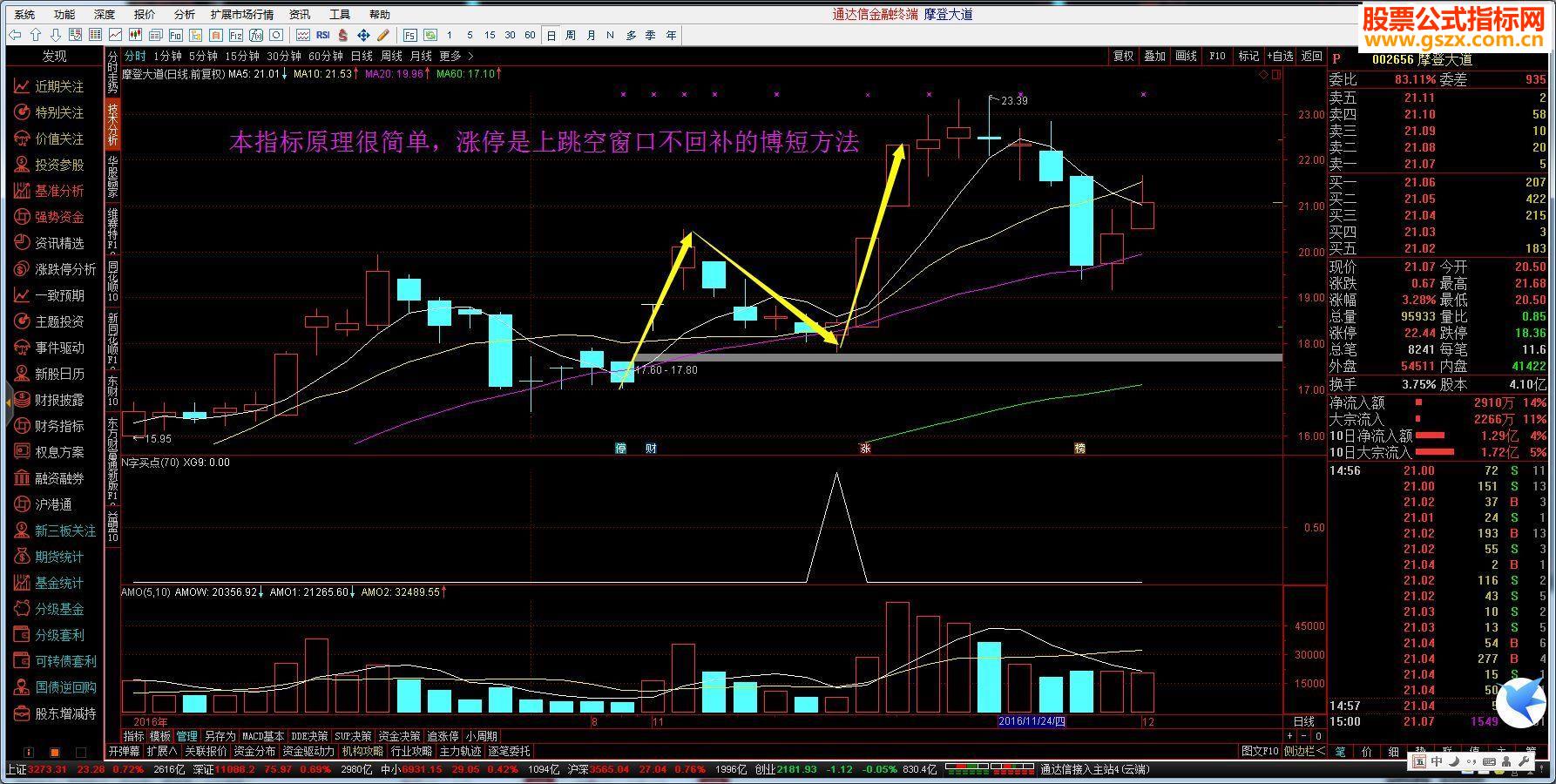Select the 周 weekly period toolbar toggle

click(x=571, y=35)
